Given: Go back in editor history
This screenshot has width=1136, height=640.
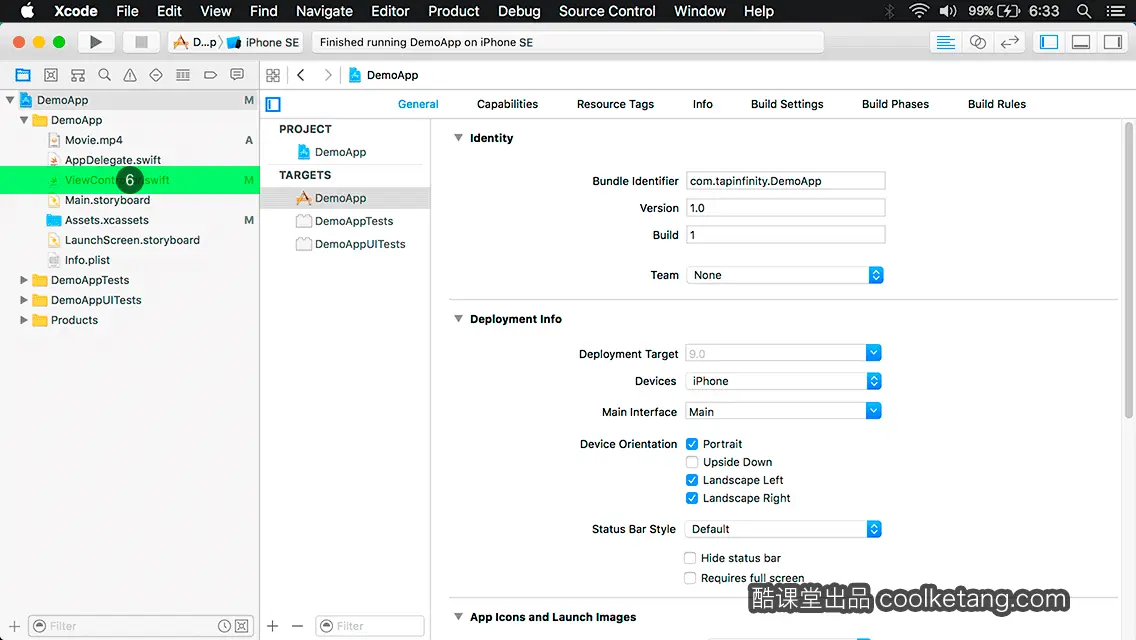Looking at the screenshot, I should [301, 75].
